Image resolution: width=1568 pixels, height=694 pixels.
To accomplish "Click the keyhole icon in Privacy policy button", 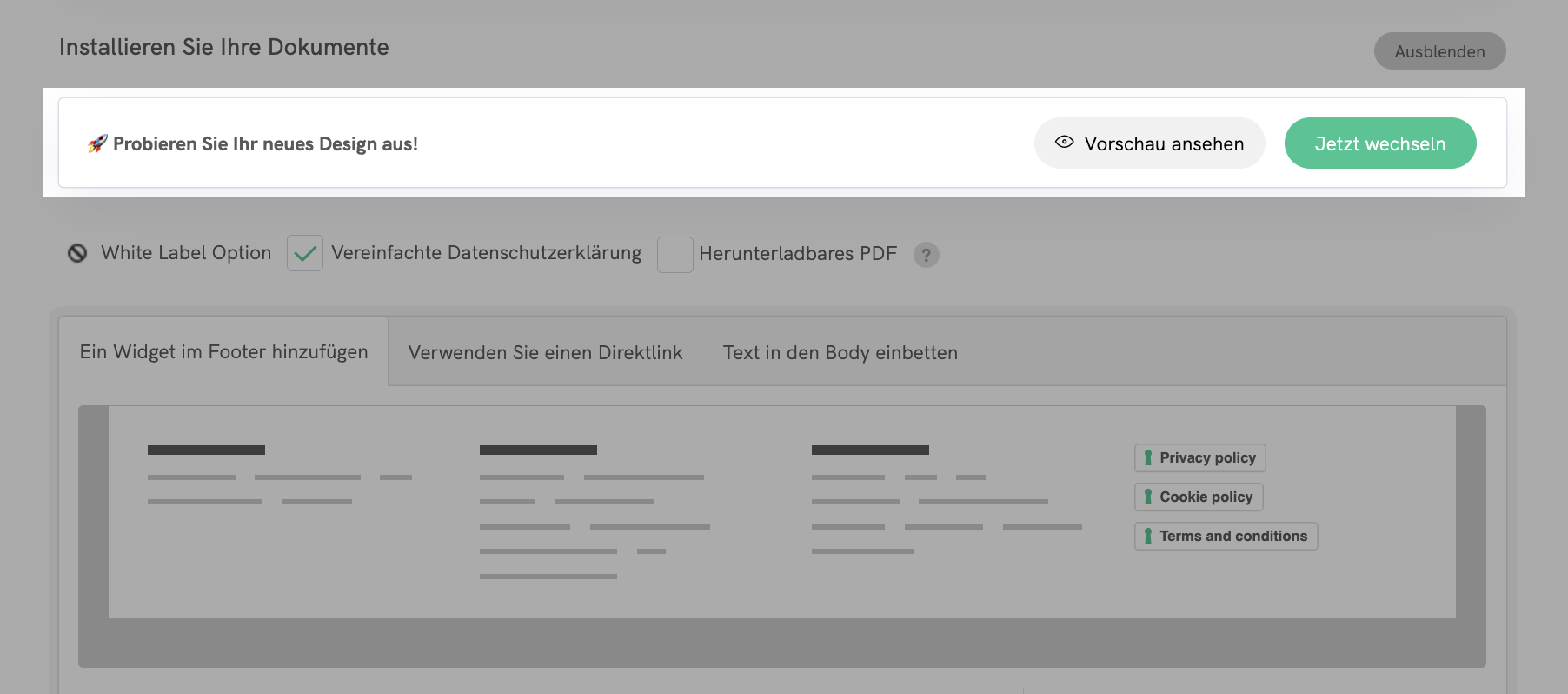I will (1148, 458).
